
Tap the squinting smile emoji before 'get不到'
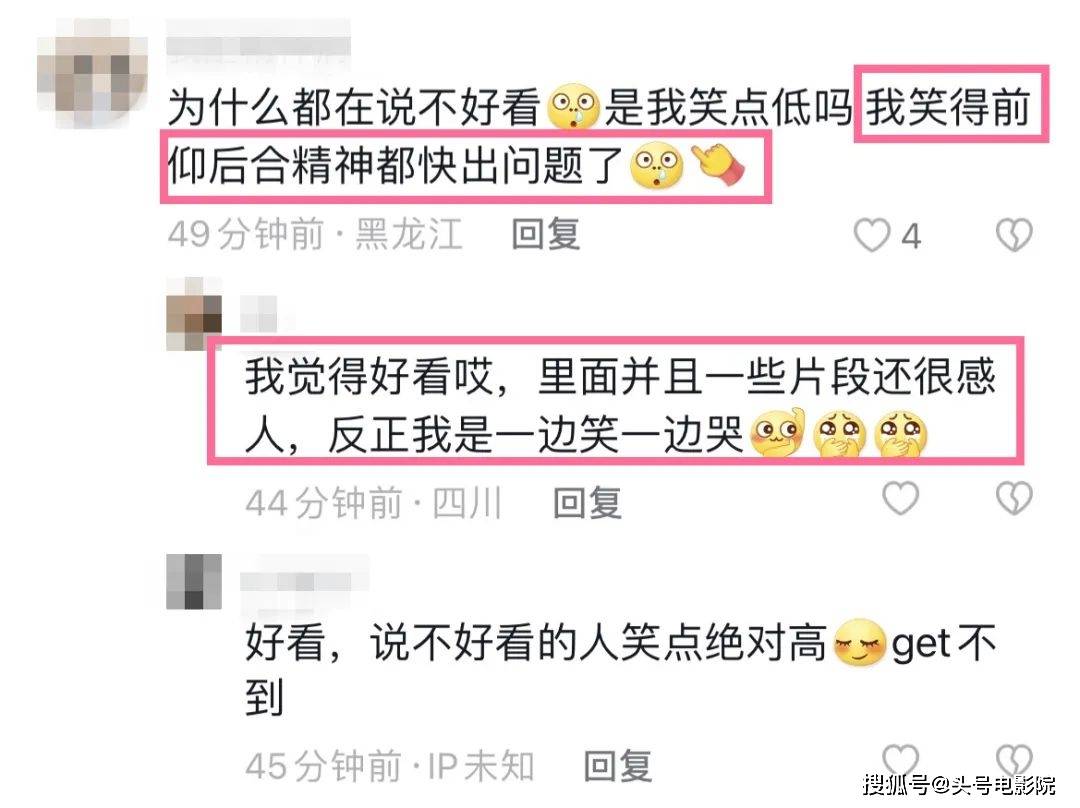859,643
